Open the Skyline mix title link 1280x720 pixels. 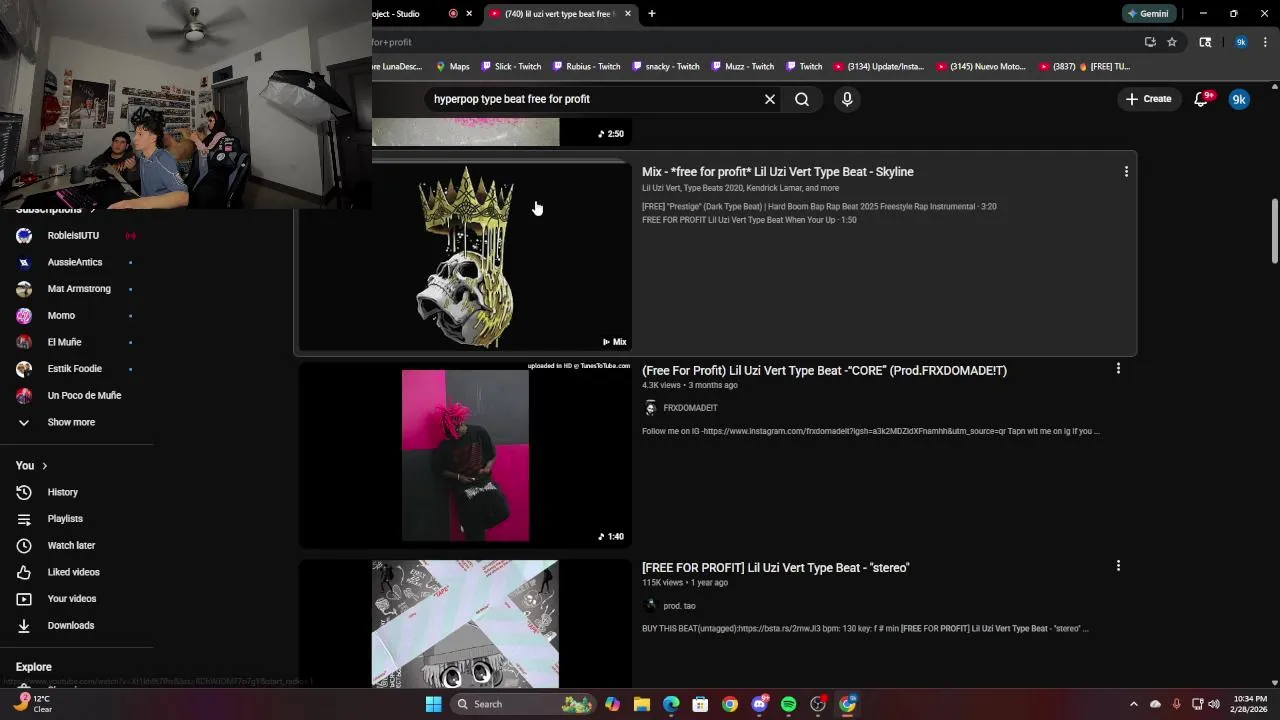(x=777, y=172)
